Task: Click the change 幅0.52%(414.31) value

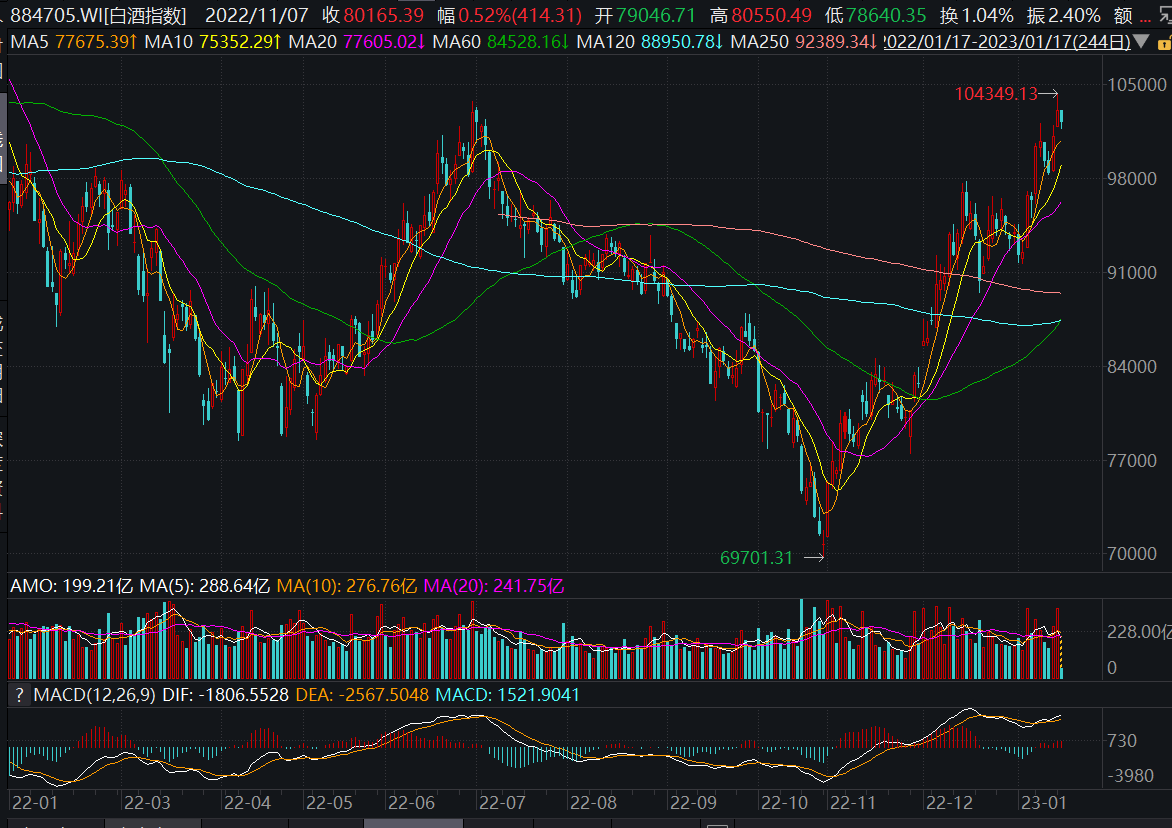Action: click(509, 15)
